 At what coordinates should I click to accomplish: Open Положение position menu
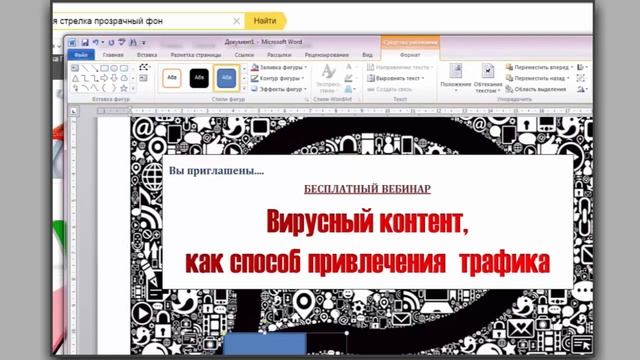click(x=456, y=78)
